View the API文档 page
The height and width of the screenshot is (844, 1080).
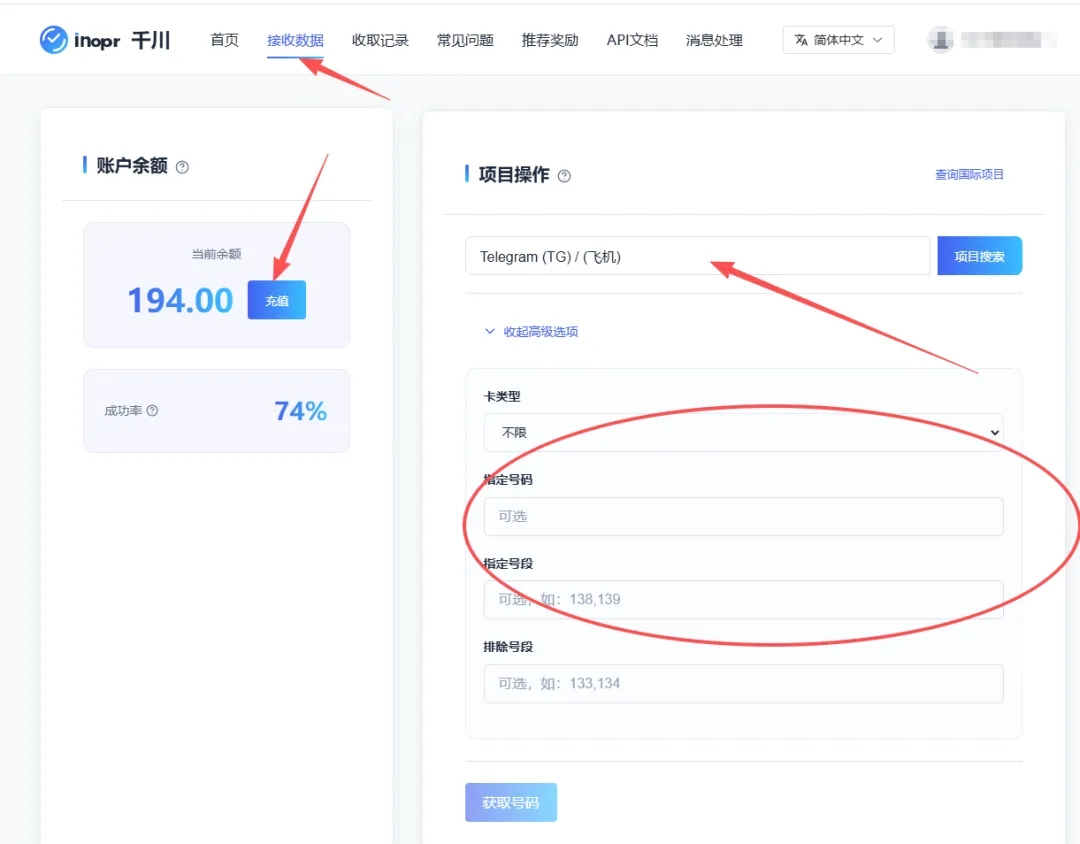point(632,40)
